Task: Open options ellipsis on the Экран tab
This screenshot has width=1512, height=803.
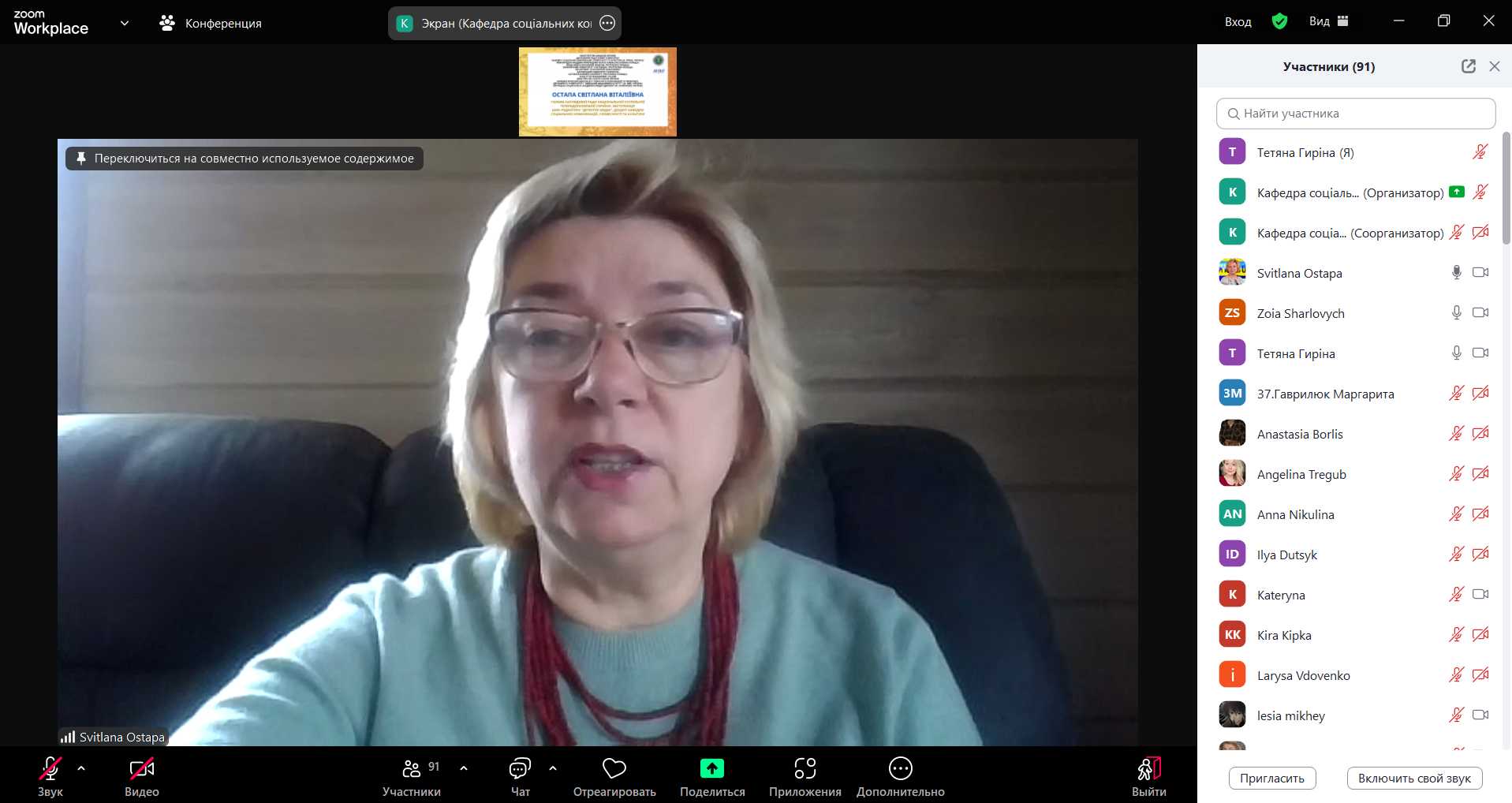Action: tap(607, 23)
